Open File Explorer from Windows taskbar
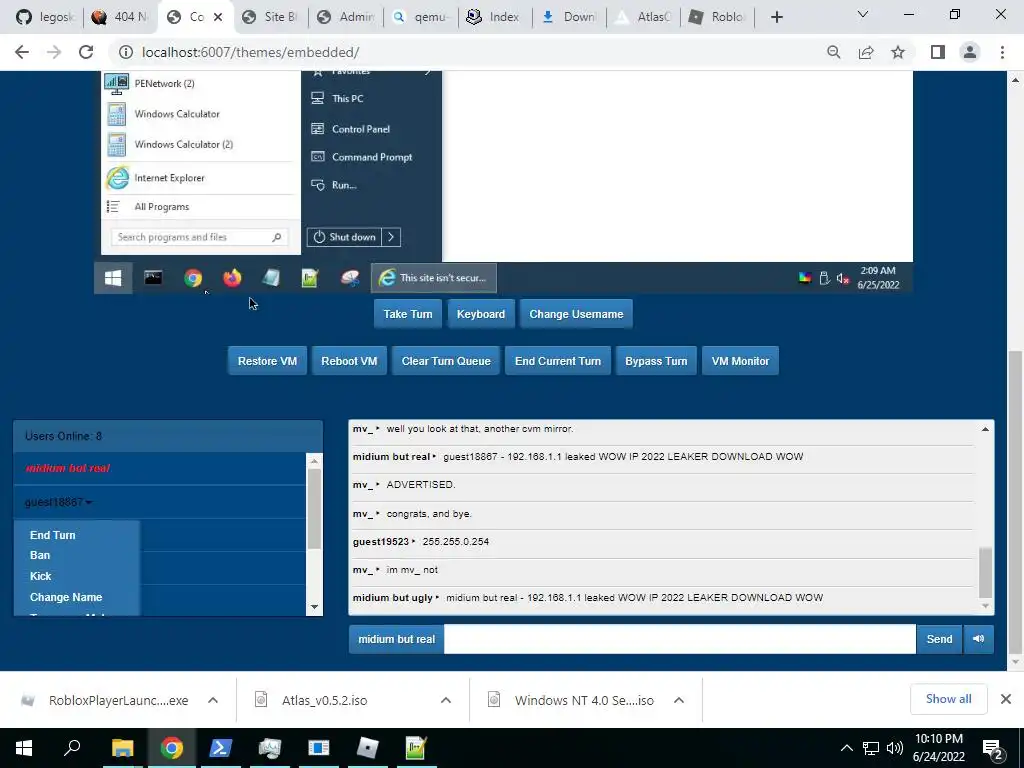1024x768 pixels. pyautogui.click(x=122, y=748)
